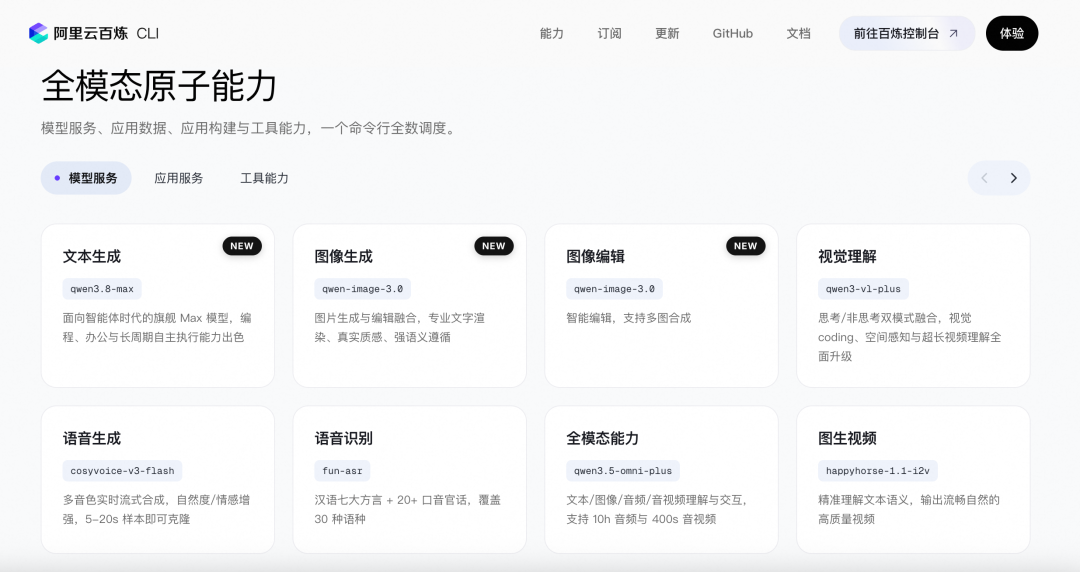The image size is (1080, 572).
Task: Click the qwen3-vl-plus model tag
Action: (863, 289)
